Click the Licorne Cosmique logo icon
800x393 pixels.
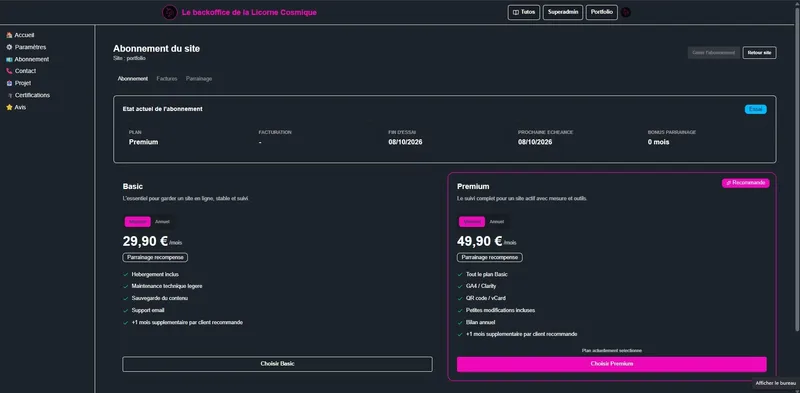(x=169, y=12)
